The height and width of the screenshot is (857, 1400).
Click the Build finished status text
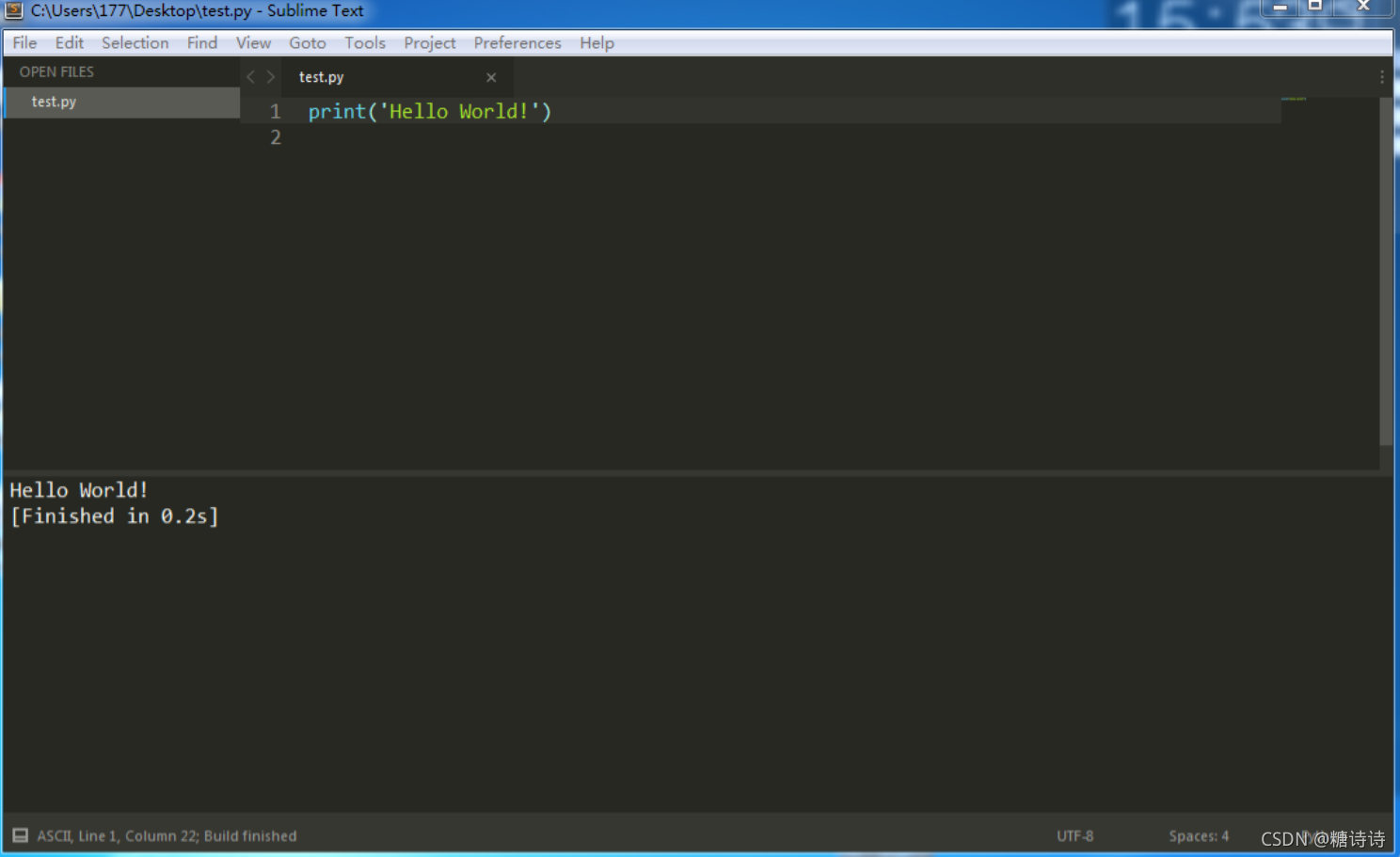point(250,835)
